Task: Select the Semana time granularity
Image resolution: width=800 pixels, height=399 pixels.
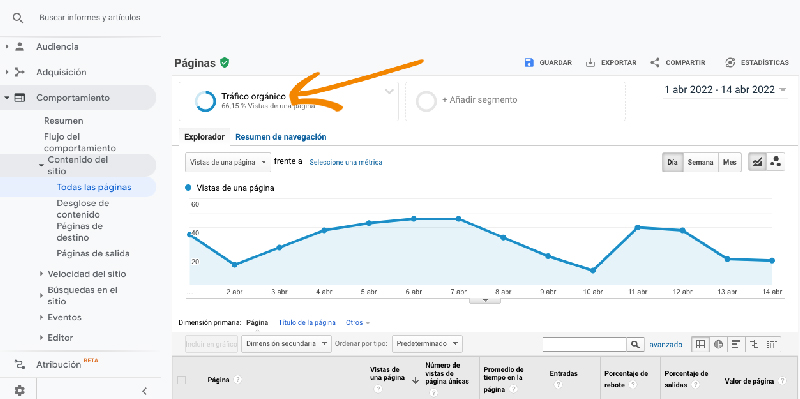Action: pos(701,162)
